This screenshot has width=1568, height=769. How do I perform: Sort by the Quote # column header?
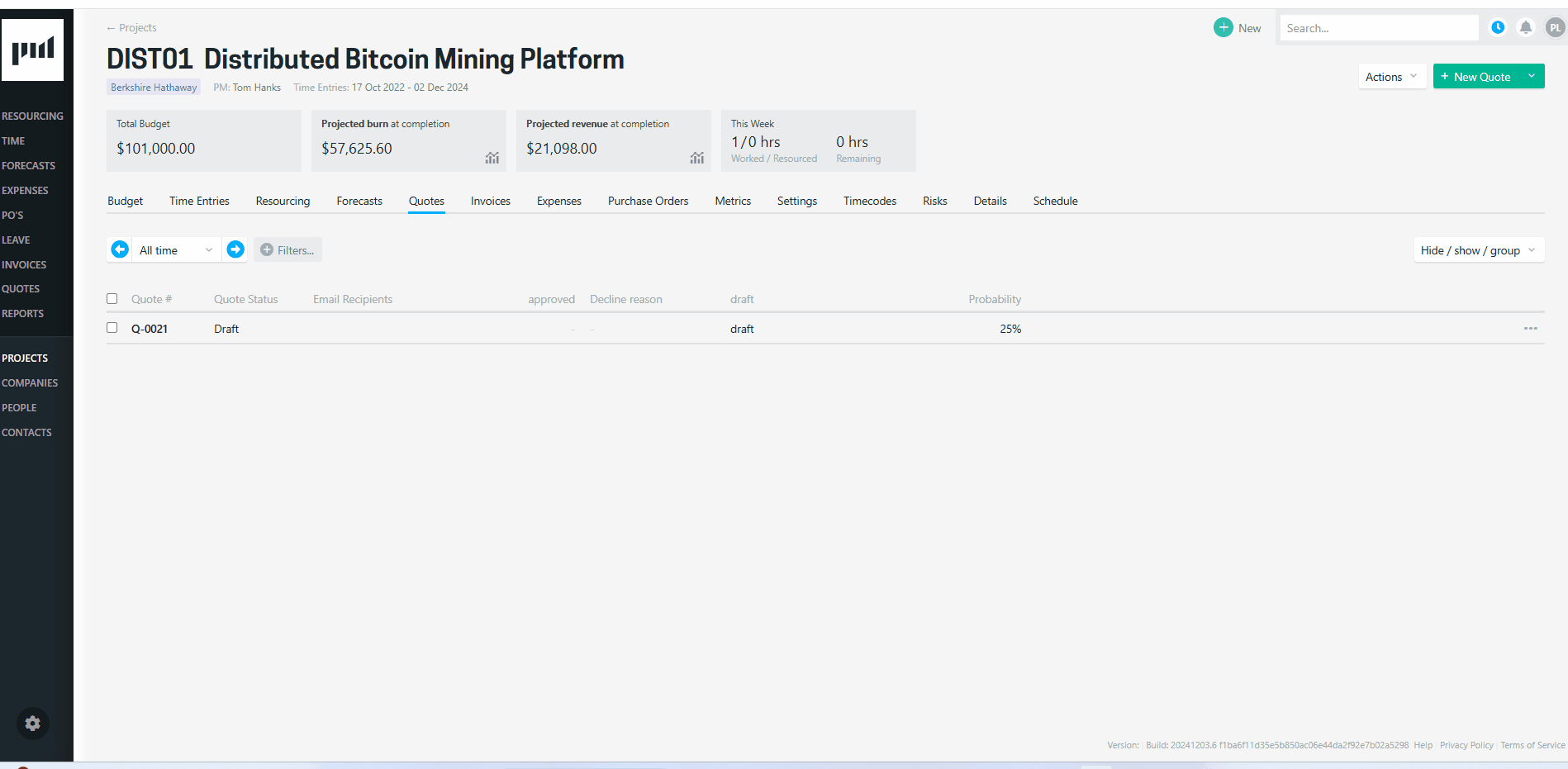click(151, 299)
